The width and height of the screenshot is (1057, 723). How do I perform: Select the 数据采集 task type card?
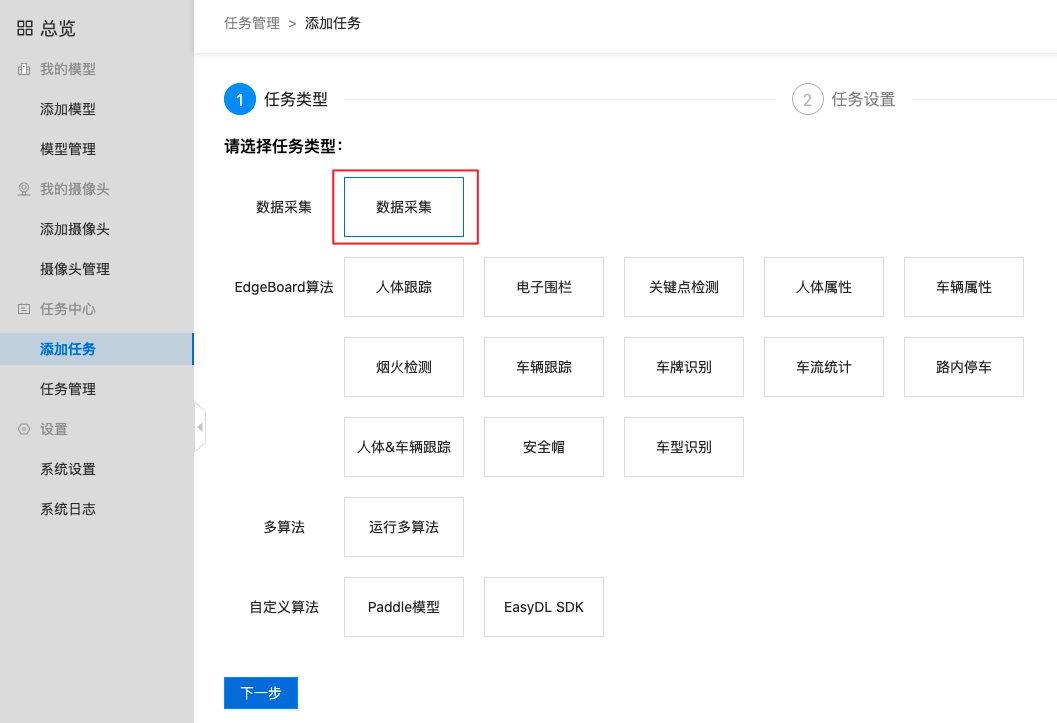(404, 207)
